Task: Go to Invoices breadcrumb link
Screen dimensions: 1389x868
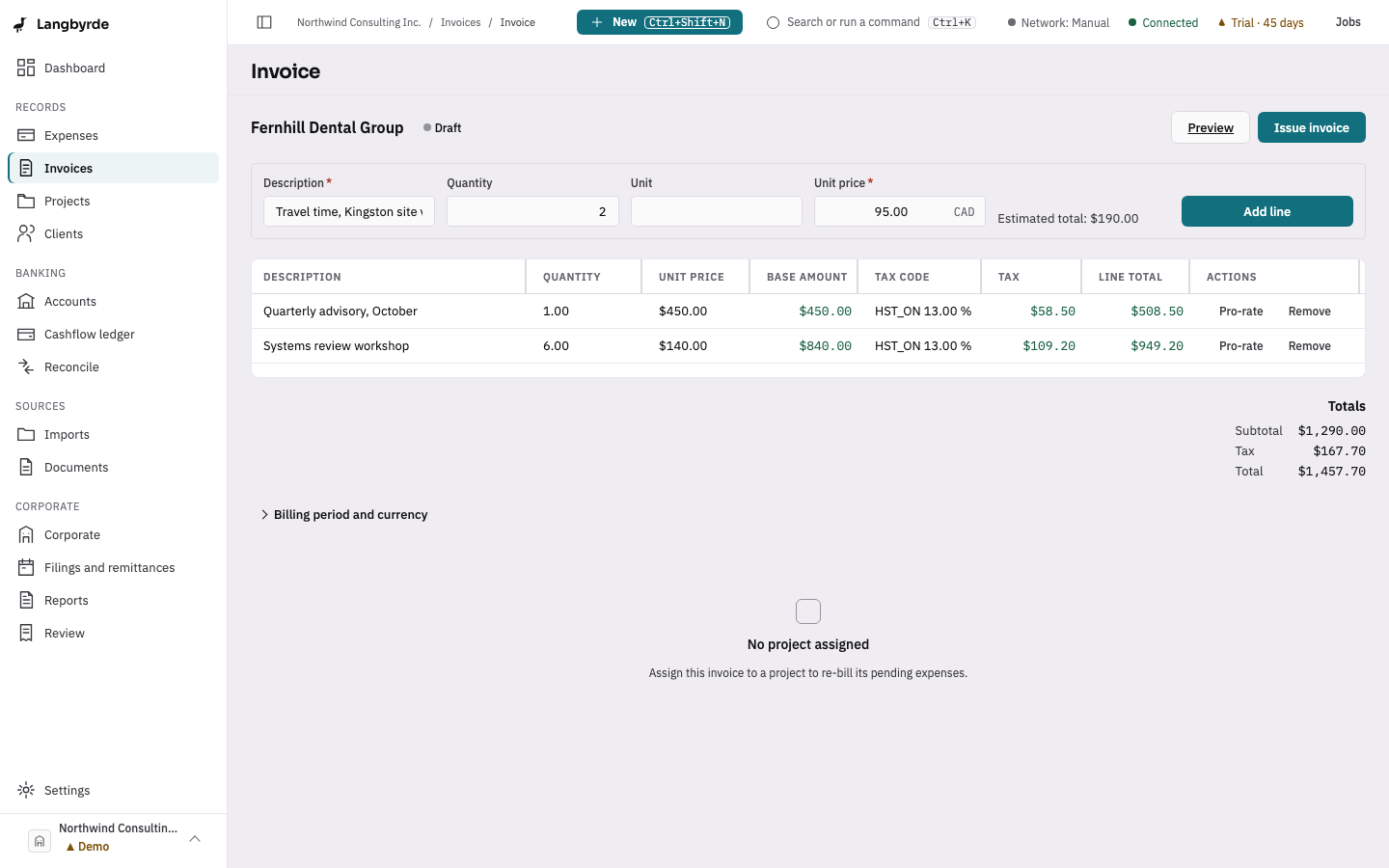Action: point(460,22)
